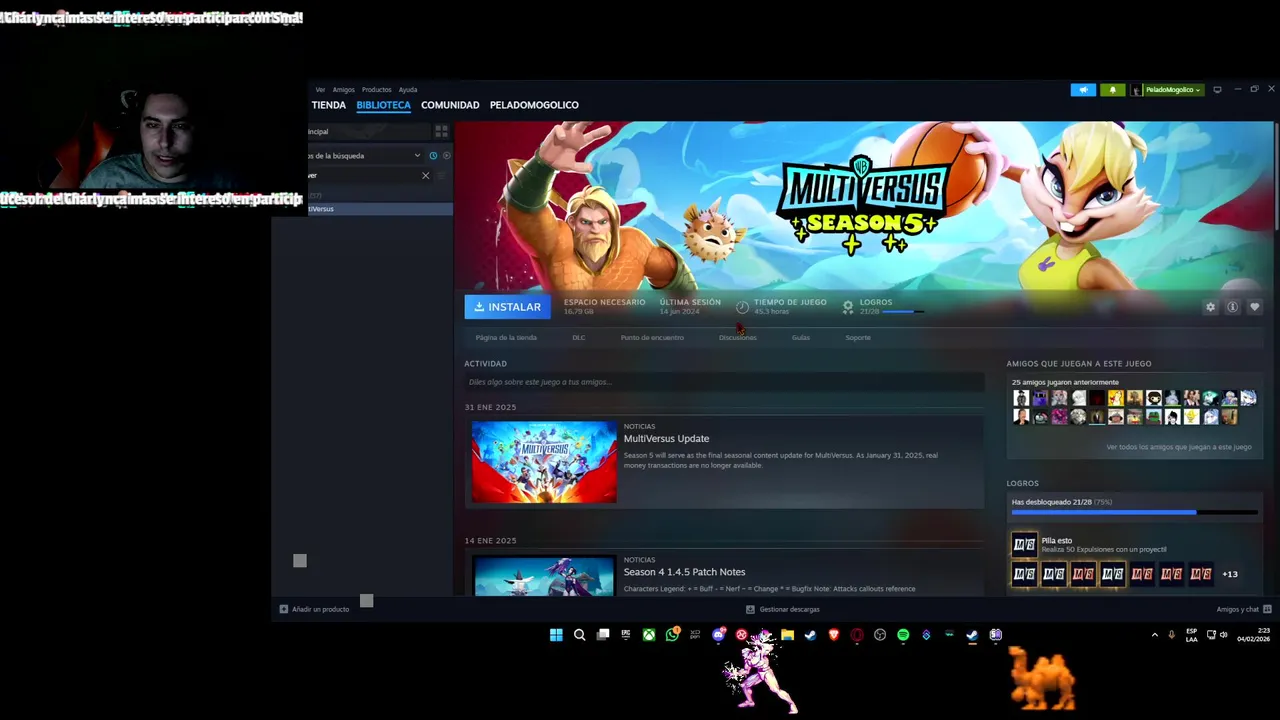
Task: Open the Steam announcements megaphone button
Action: click(x=1083, y=90)
